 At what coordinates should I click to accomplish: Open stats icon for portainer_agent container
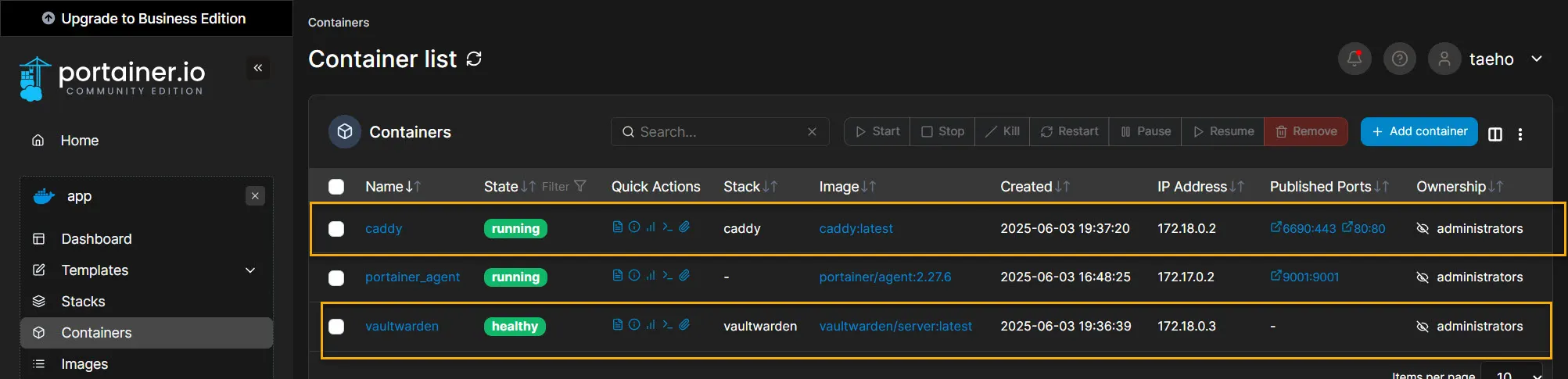(x=651, y=275)
